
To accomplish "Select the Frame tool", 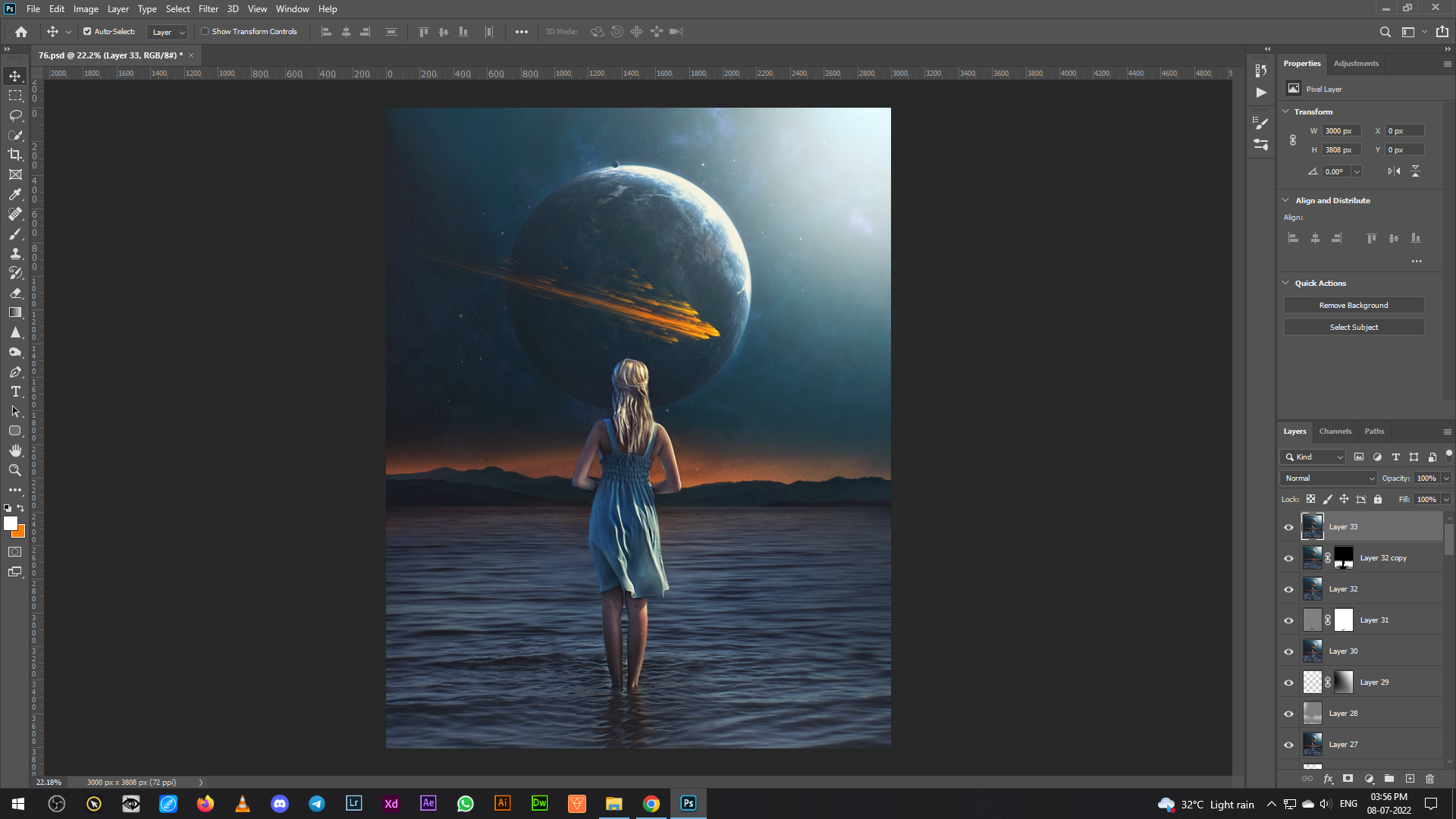I will (x=15, y=174).
